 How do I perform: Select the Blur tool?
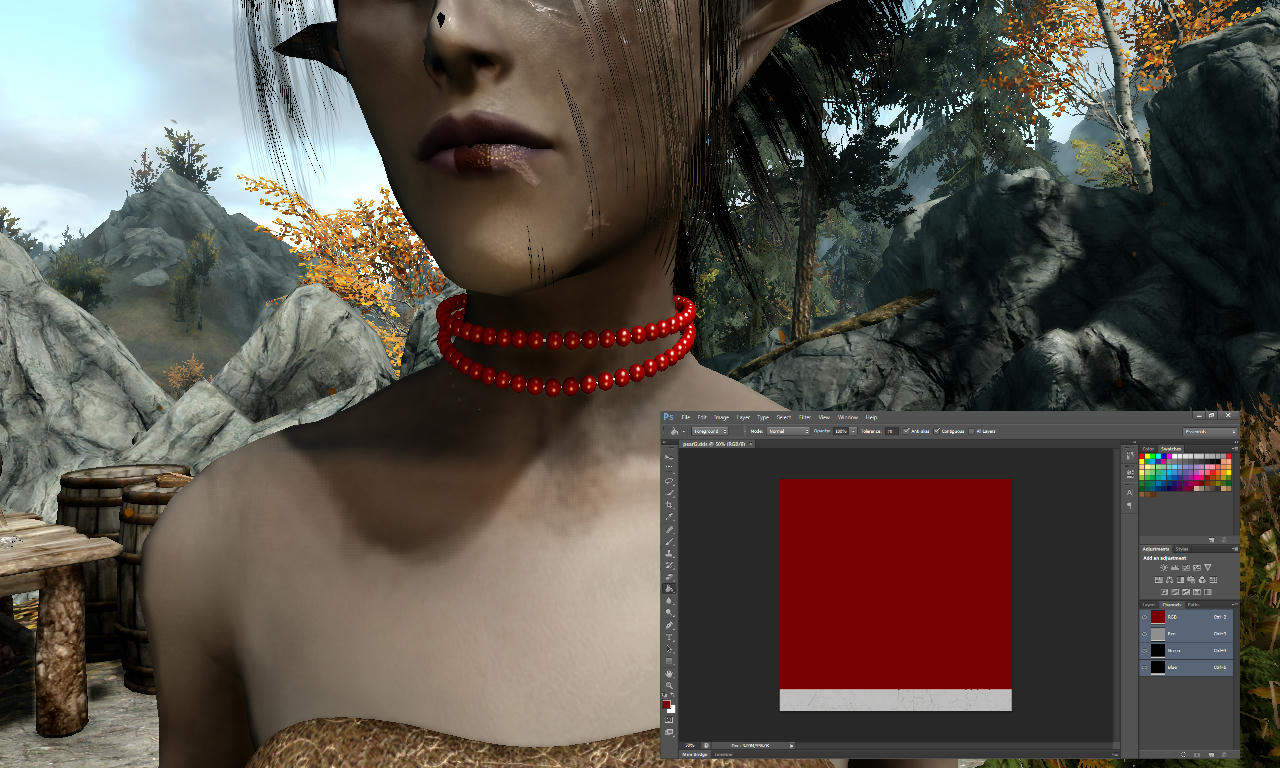669,601
